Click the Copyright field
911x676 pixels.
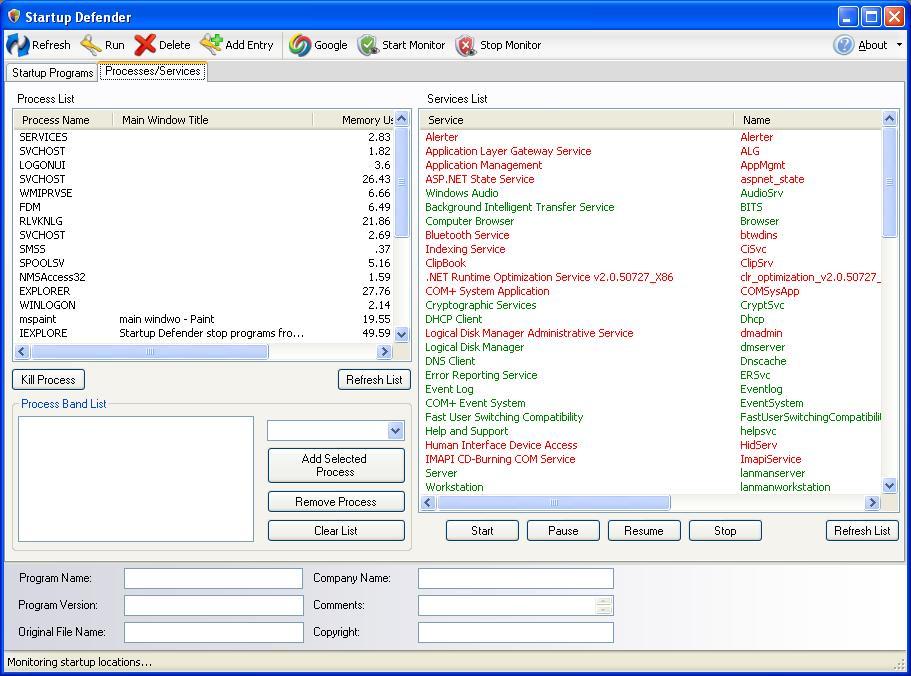516,632
